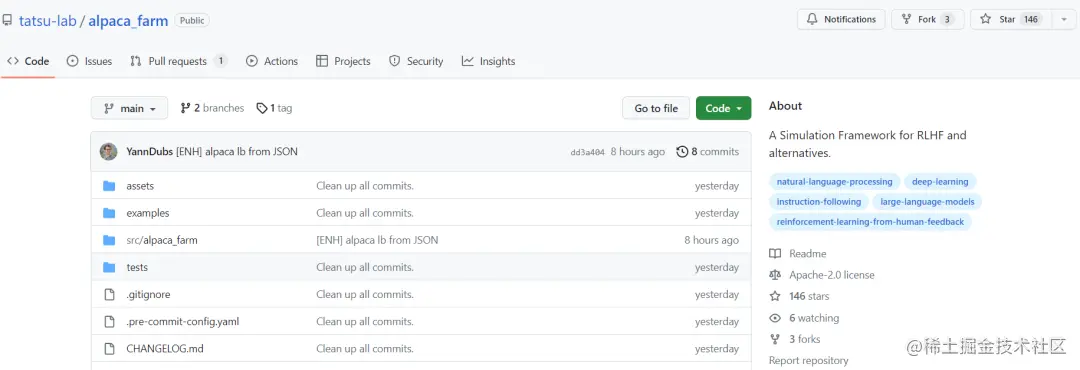Viewport: 1080px width, 370px height.
Task: View the 2 branches link
Action: coord(212,108)
